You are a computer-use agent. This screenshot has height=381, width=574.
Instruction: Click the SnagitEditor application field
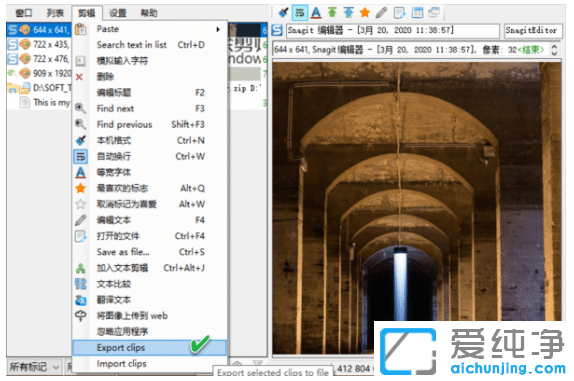[533, 30]
